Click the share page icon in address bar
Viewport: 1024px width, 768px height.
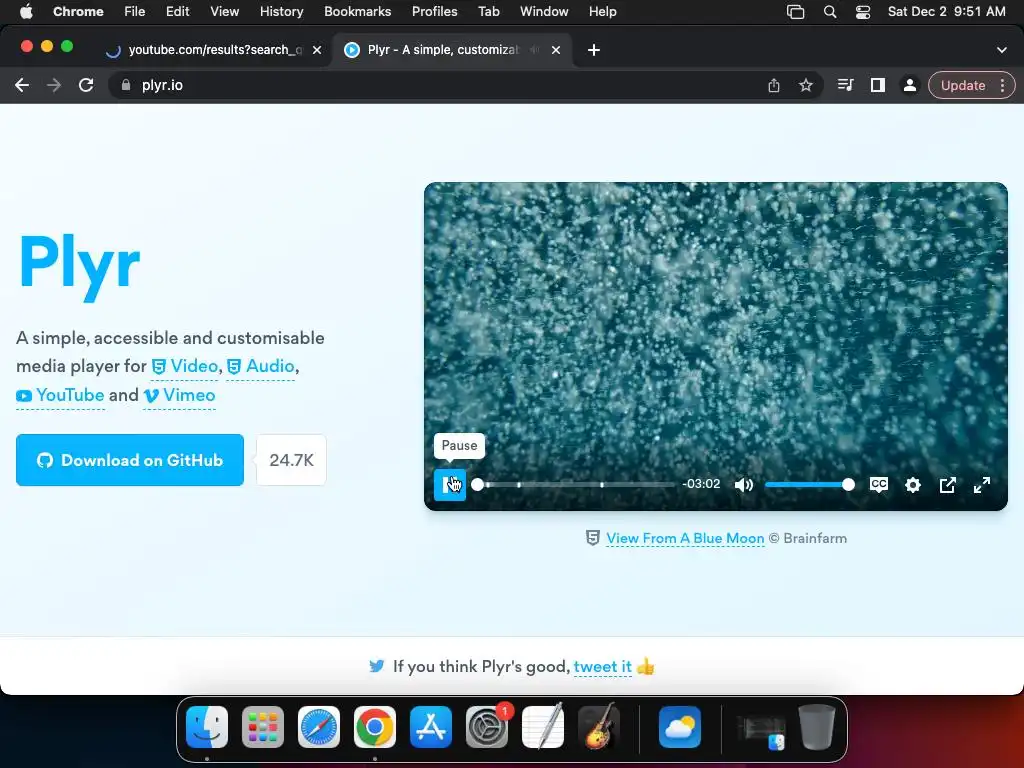[774, 86]
